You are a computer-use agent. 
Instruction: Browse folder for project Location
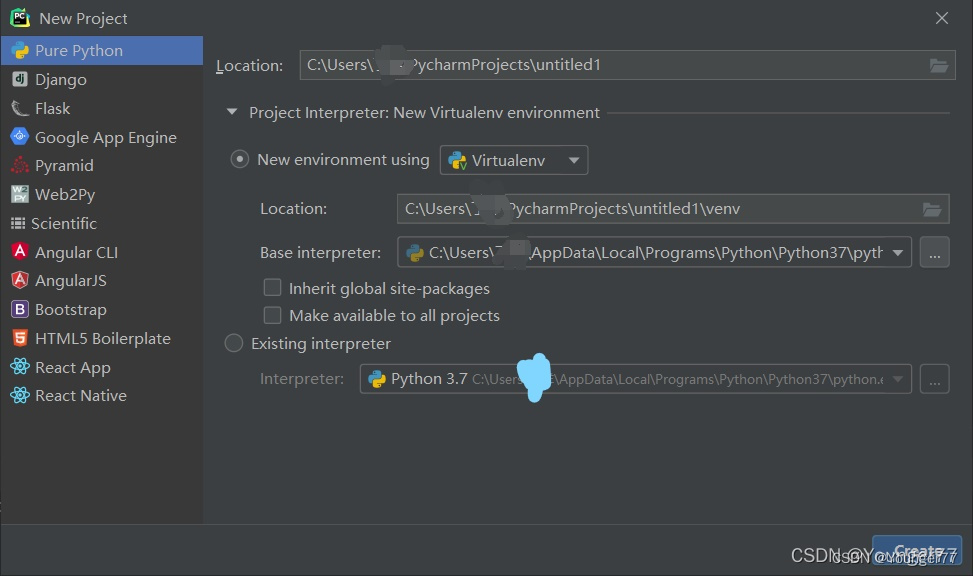coord(938,65)
